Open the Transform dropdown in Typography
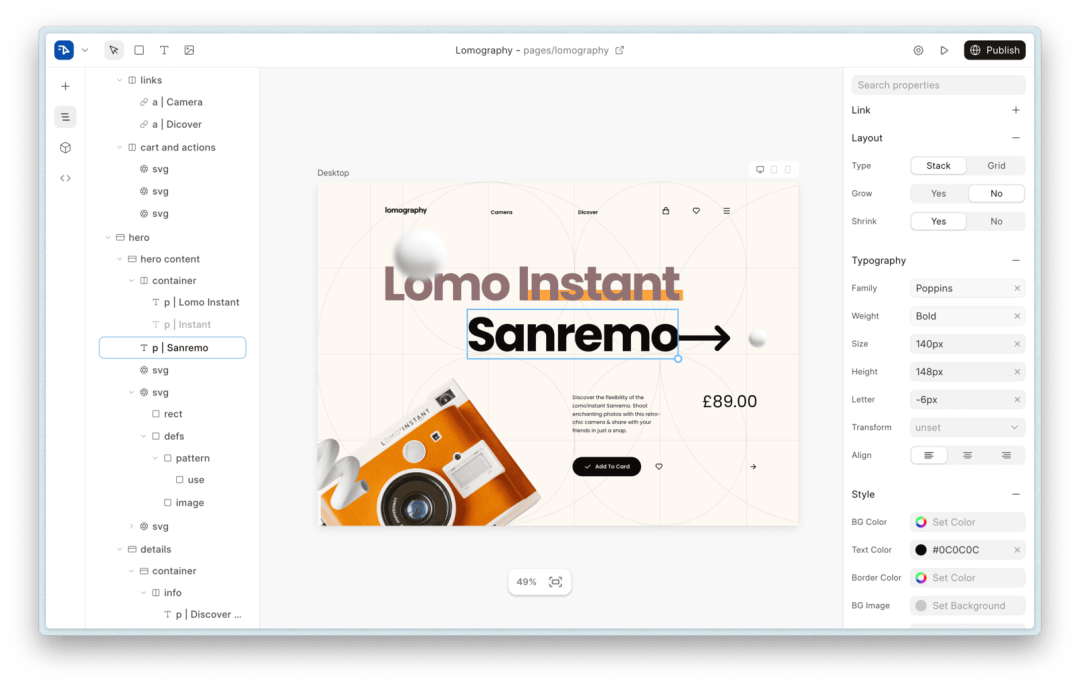The height and width of the screenshot is (687, 1080). (x=967, y=427)
